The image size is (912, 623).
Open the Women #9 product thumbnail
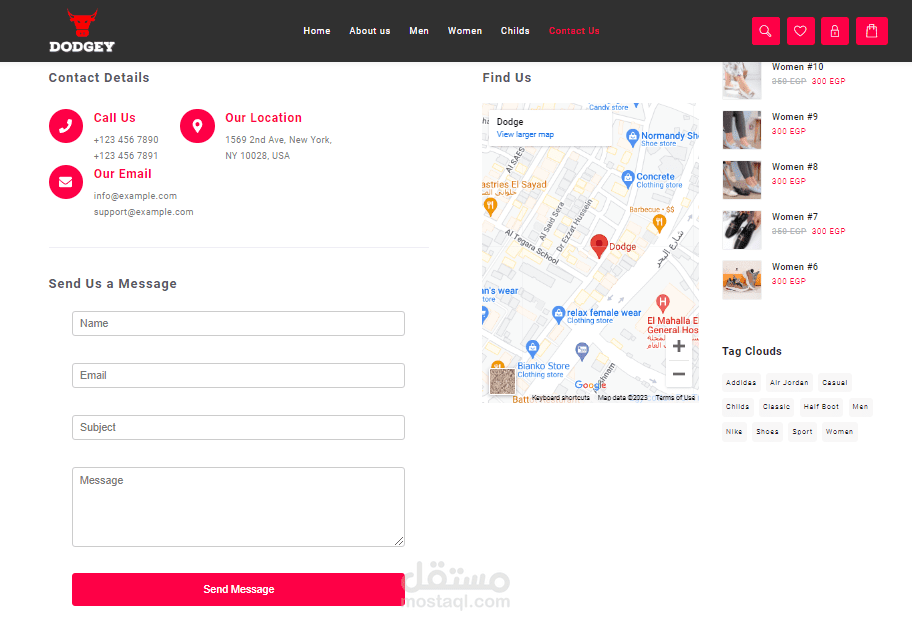[742, 130]
